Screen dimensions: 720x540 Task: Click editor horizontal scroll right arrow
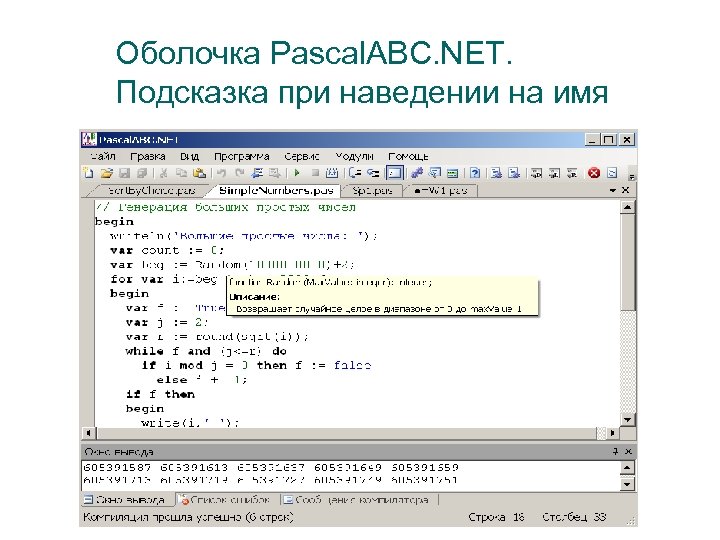(x=612, y=433)
